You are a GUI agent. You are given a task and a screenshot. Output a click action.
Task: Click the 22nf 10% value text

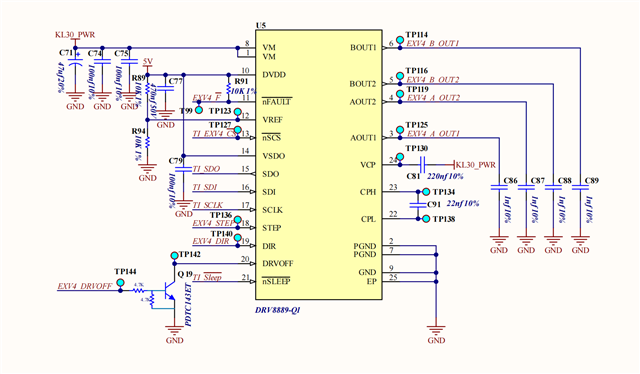(462, 203)
